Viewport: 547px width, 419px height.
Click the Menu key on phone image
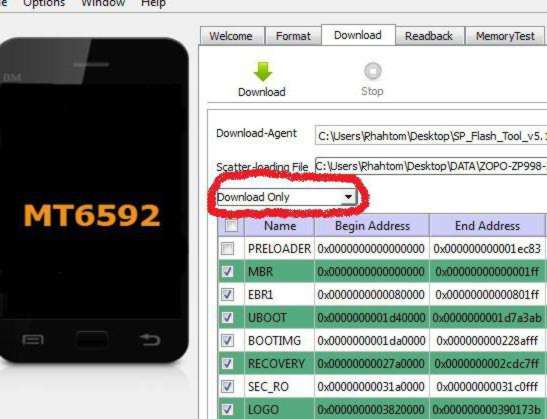click(33, 339)
